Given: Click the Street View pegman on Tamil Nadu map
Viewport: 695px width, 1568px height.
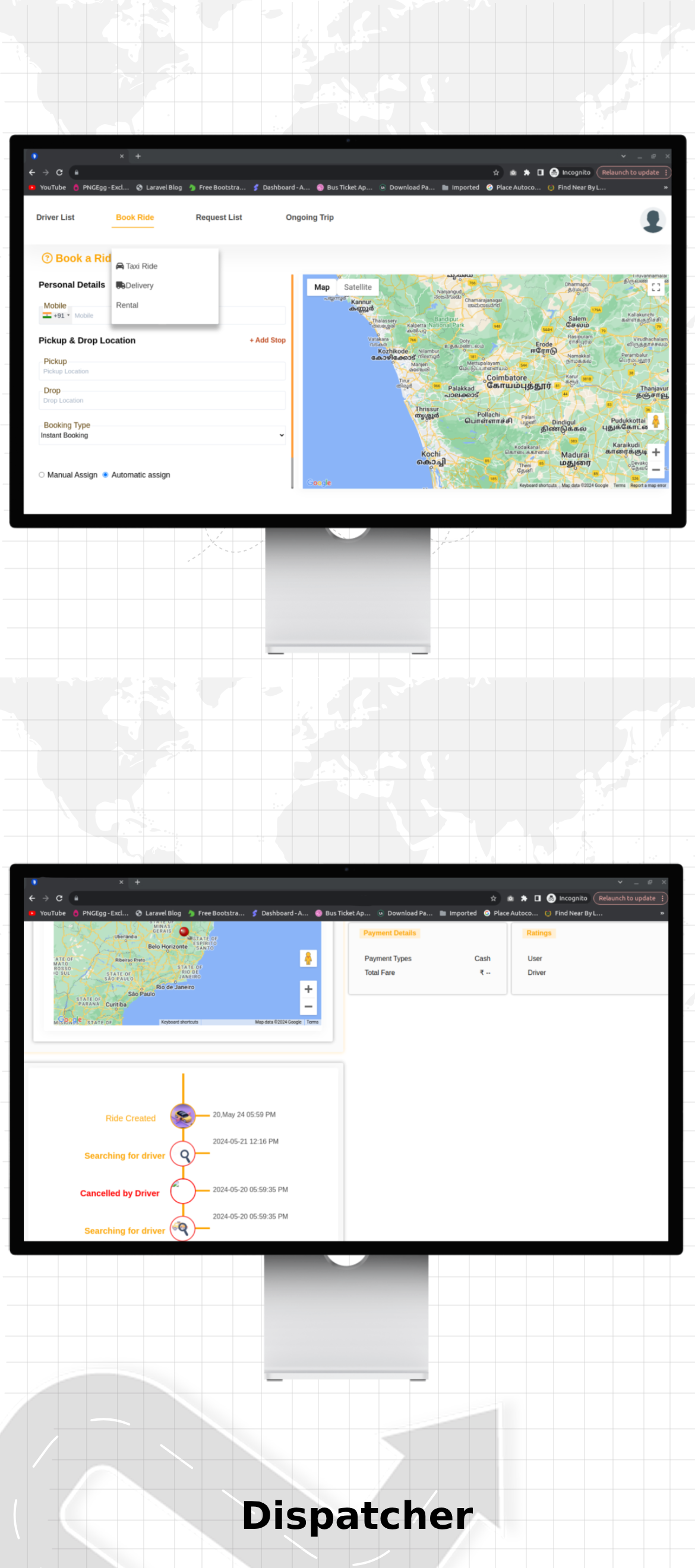Looking at the screenshot, I should (655, 421).
